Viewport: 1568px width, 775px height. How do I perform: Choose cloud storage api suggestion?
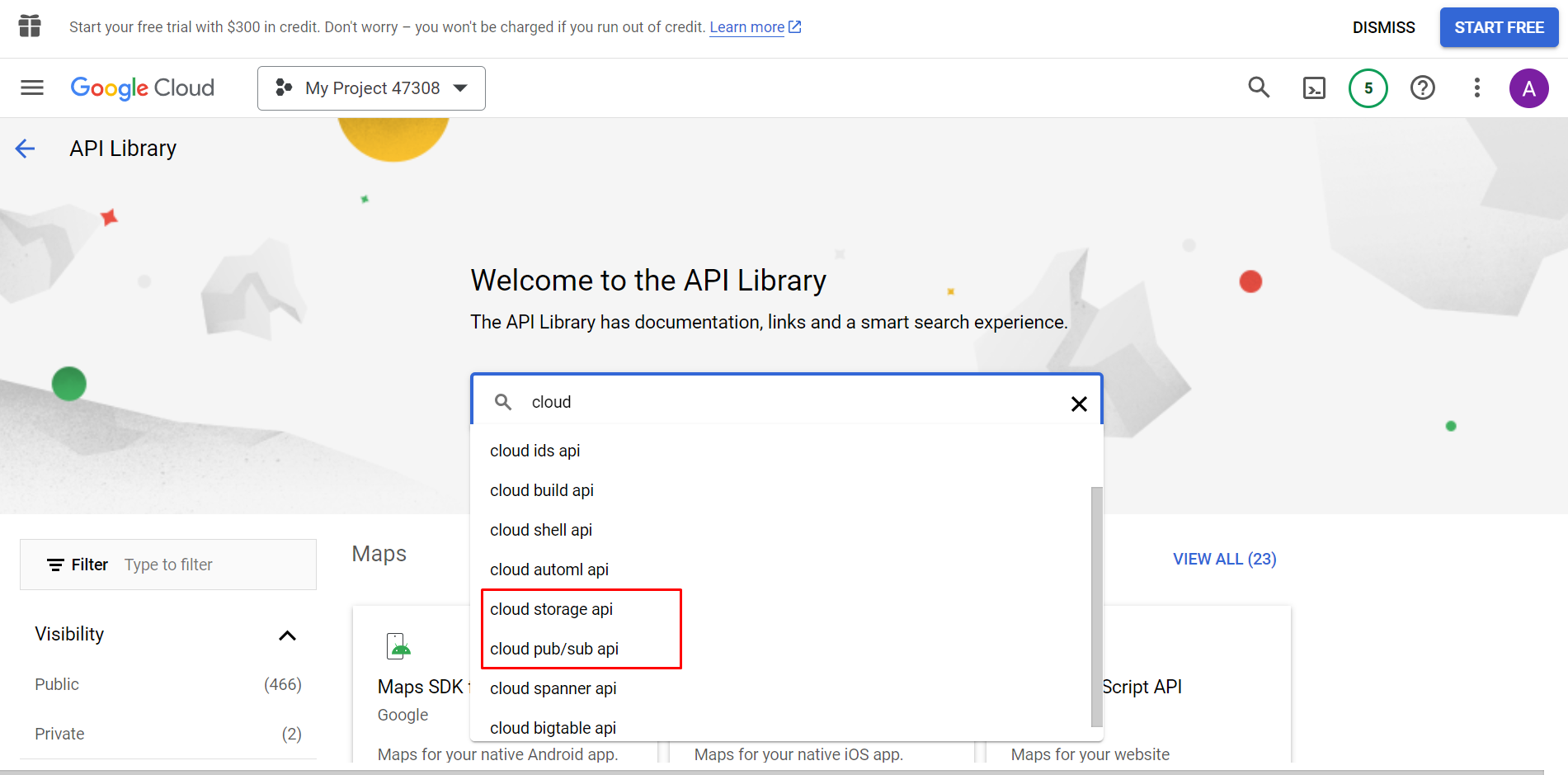click(551, 609)
